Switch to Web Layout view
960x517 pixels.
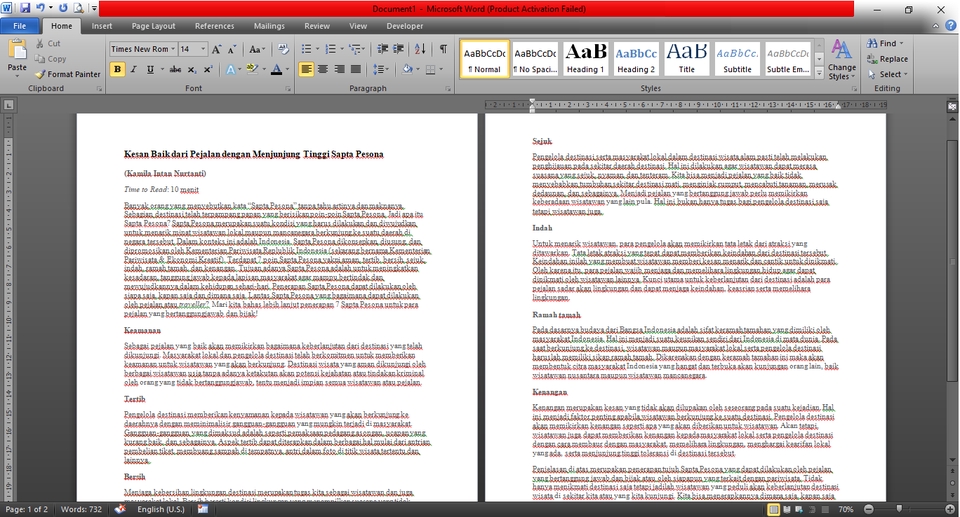[x=799, y=510]
